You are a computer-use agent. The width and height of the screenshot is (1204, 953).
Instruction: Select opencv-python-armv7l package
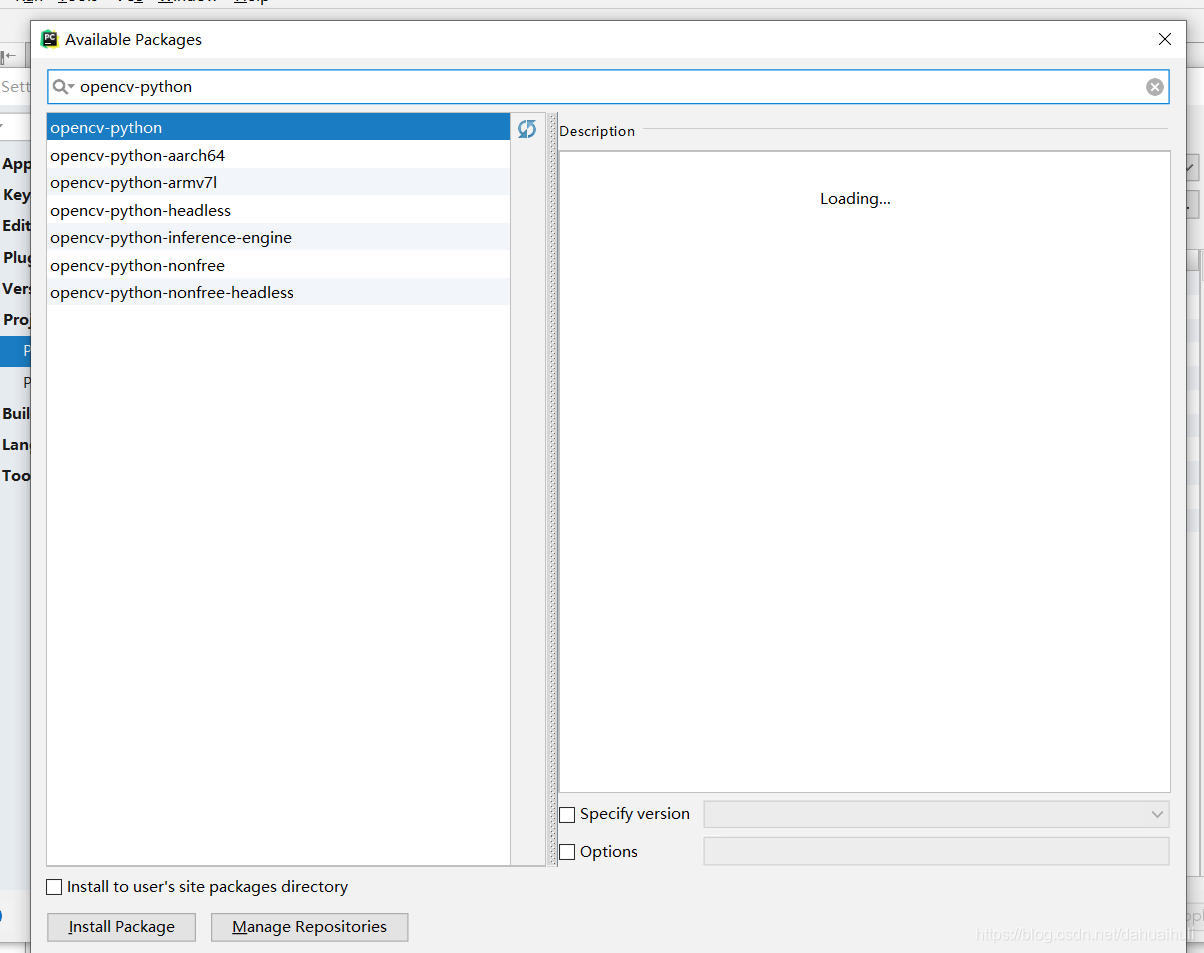pos(278,182)
